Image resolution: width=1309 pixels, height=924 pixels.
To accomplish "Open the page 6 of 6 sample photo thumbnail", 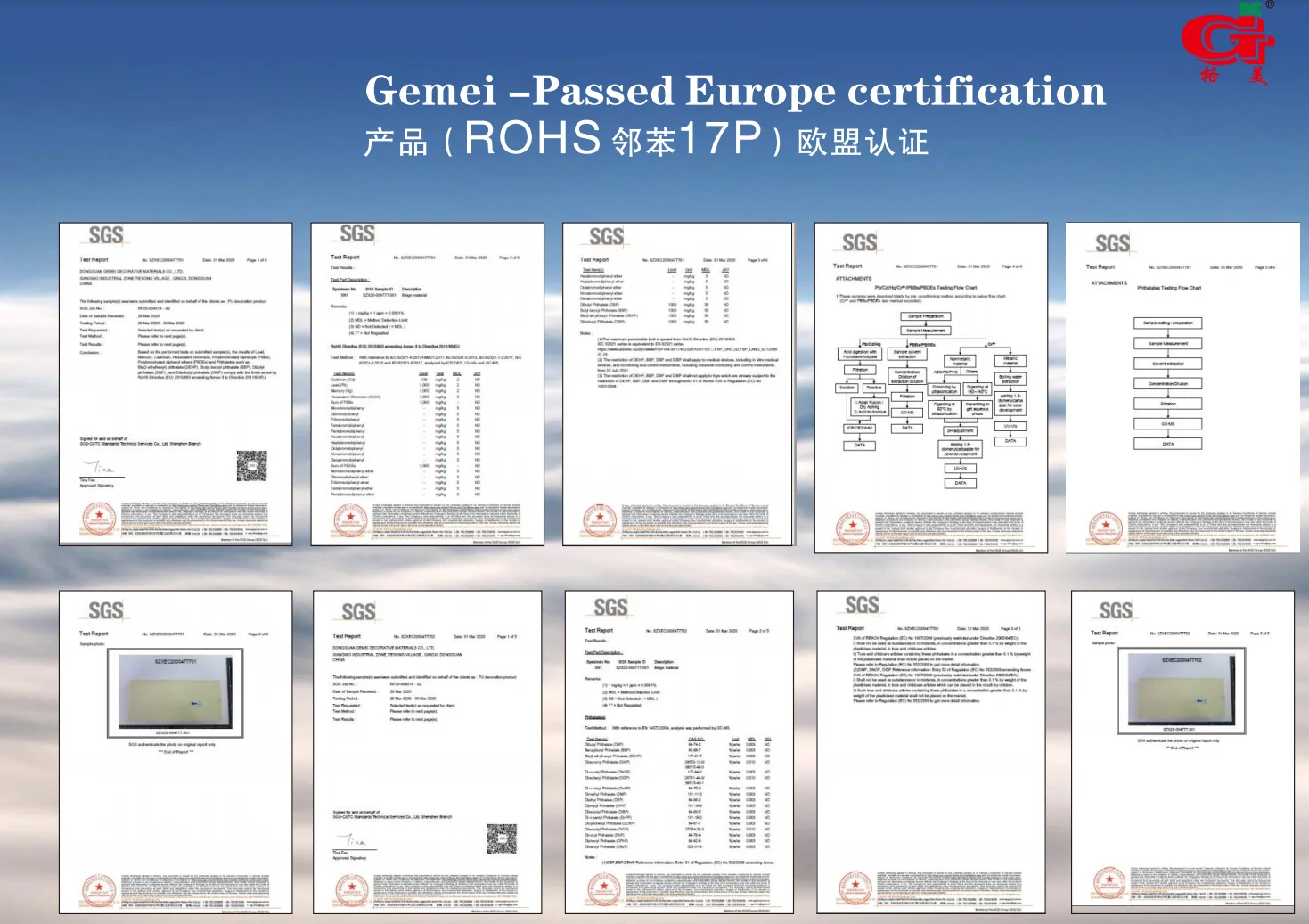I will tap(176, 751).
